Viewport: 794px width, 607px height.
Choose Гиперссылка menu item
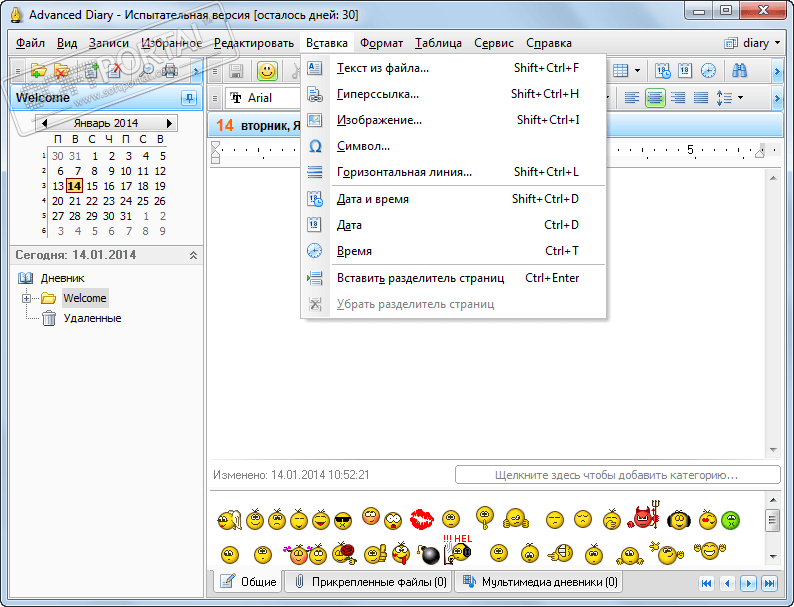[x=453, y=94]
